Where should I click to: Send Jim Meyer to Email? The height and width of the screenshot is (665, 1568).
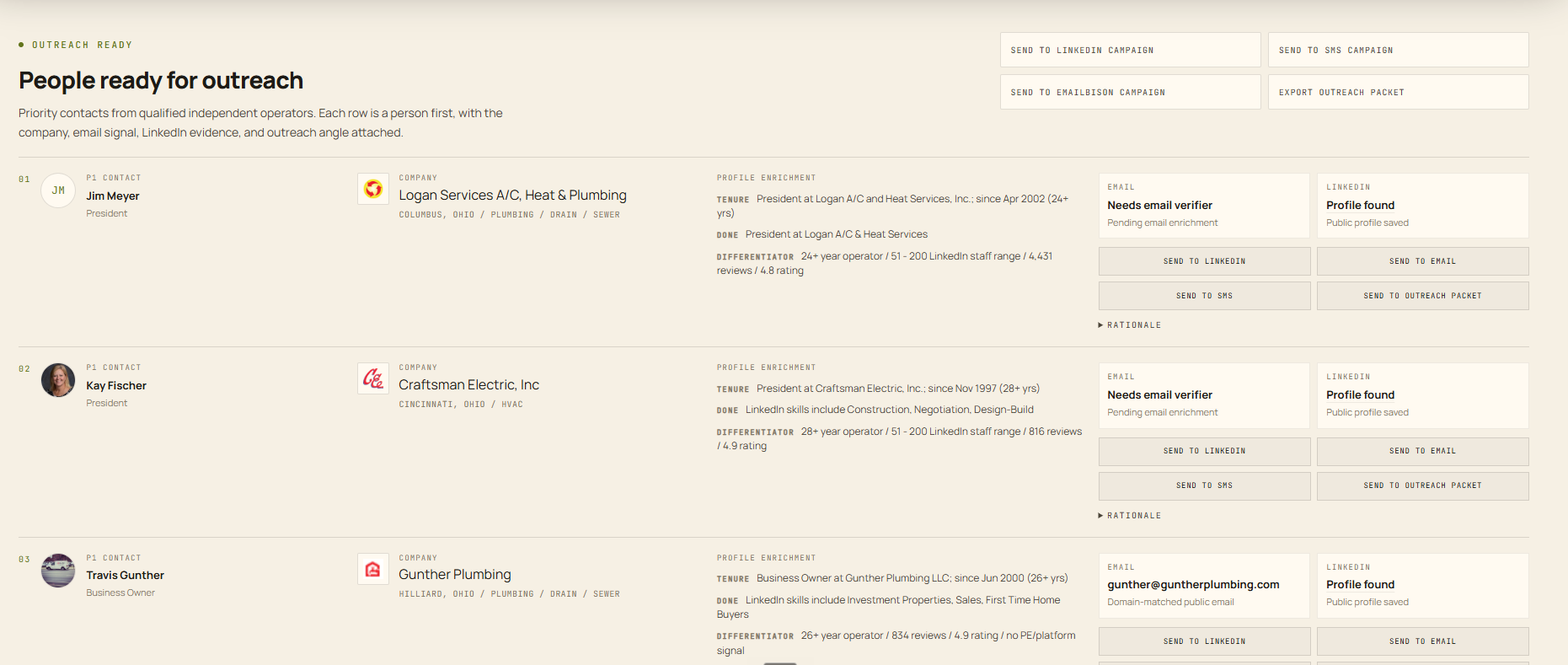[x=1422, y=261]
